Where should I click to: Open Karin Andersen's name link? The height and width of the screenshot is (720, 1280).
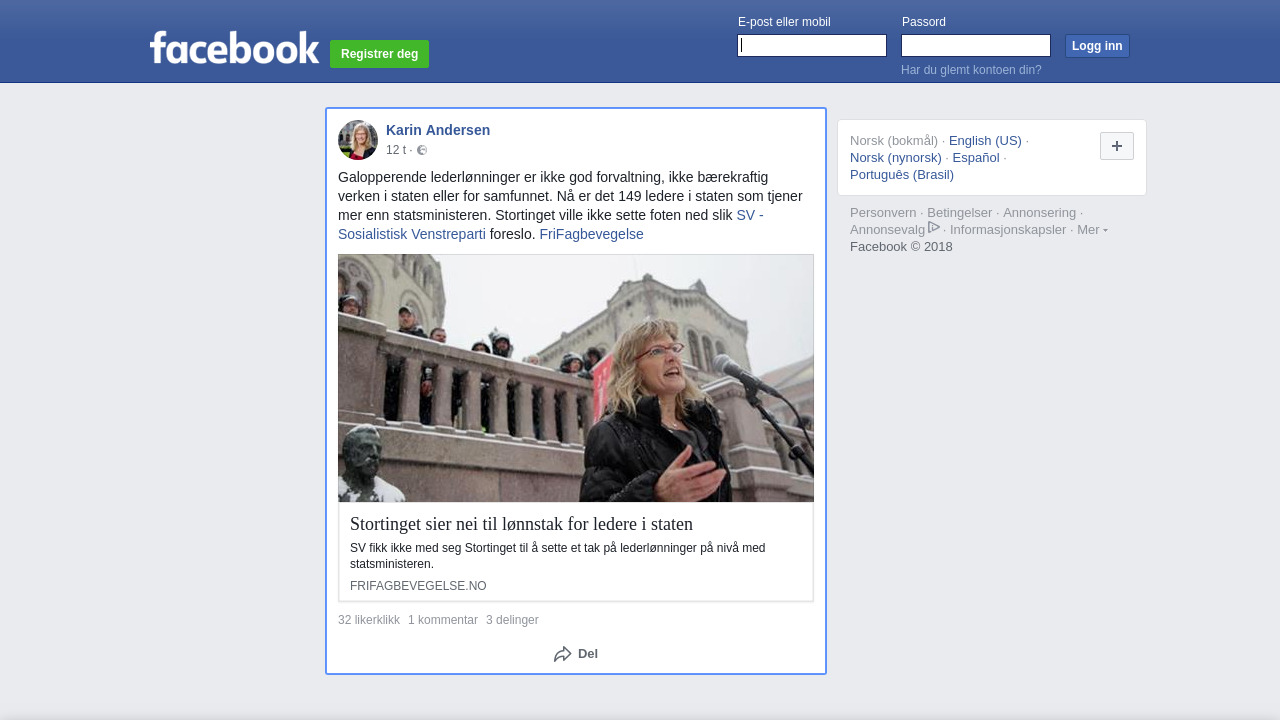pyautogui.click(x=438, y=130)
